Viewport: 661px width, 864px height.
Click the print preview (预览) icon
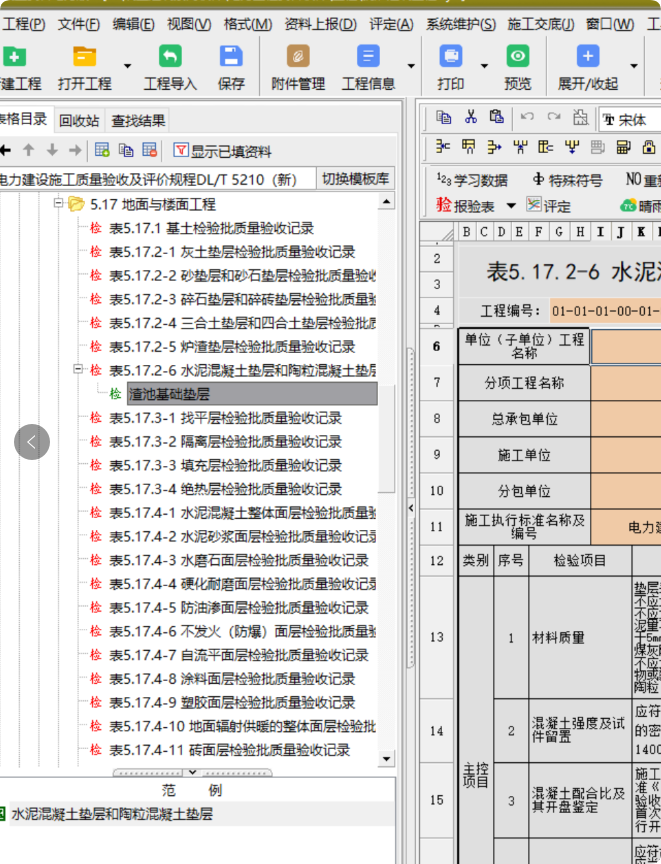[x=517, y=66]
